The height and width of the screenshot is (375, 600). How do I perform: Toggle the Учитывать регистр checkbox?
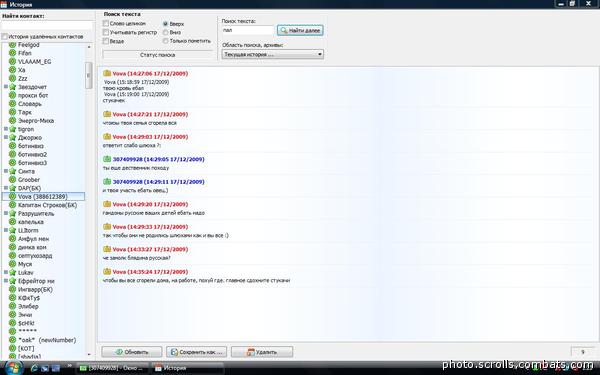click(106, 32)
